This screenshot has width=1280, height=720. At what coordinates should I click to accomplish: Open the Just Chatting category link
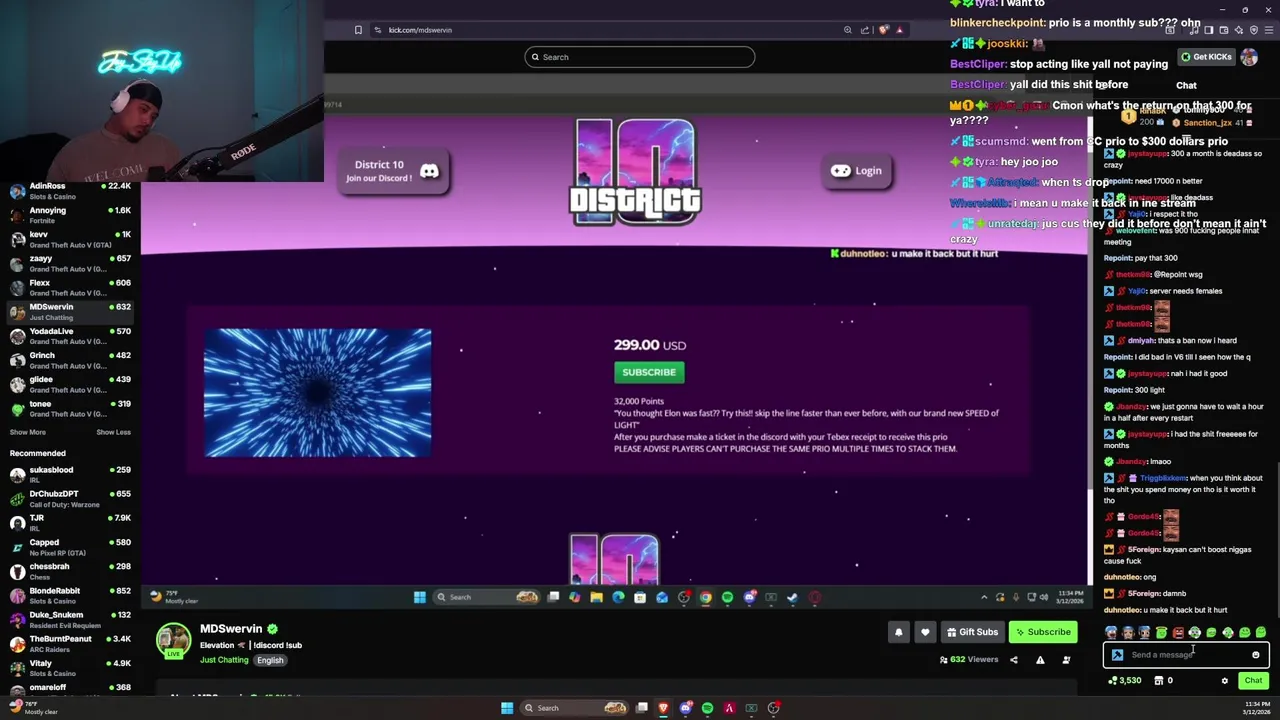coord(224,660)
